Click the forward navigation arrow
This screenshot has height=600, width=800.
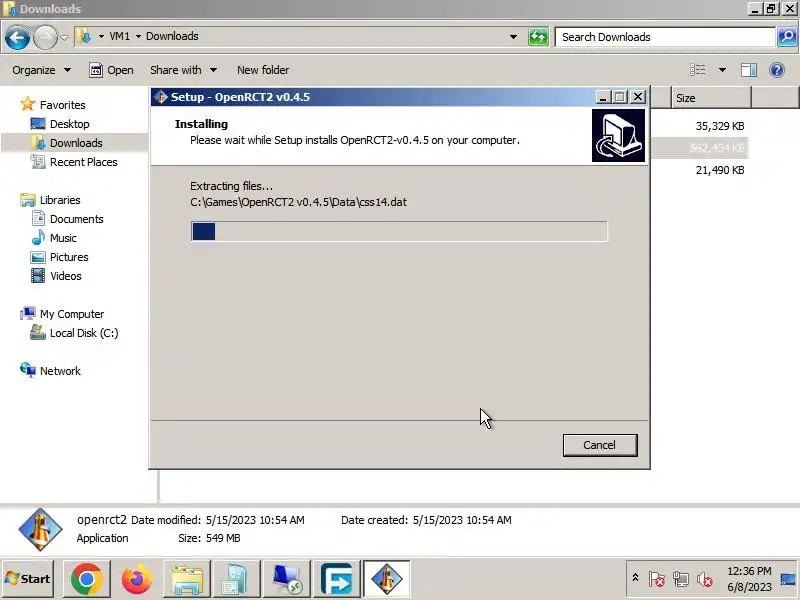pyautogui.click(x=45, y=37)
